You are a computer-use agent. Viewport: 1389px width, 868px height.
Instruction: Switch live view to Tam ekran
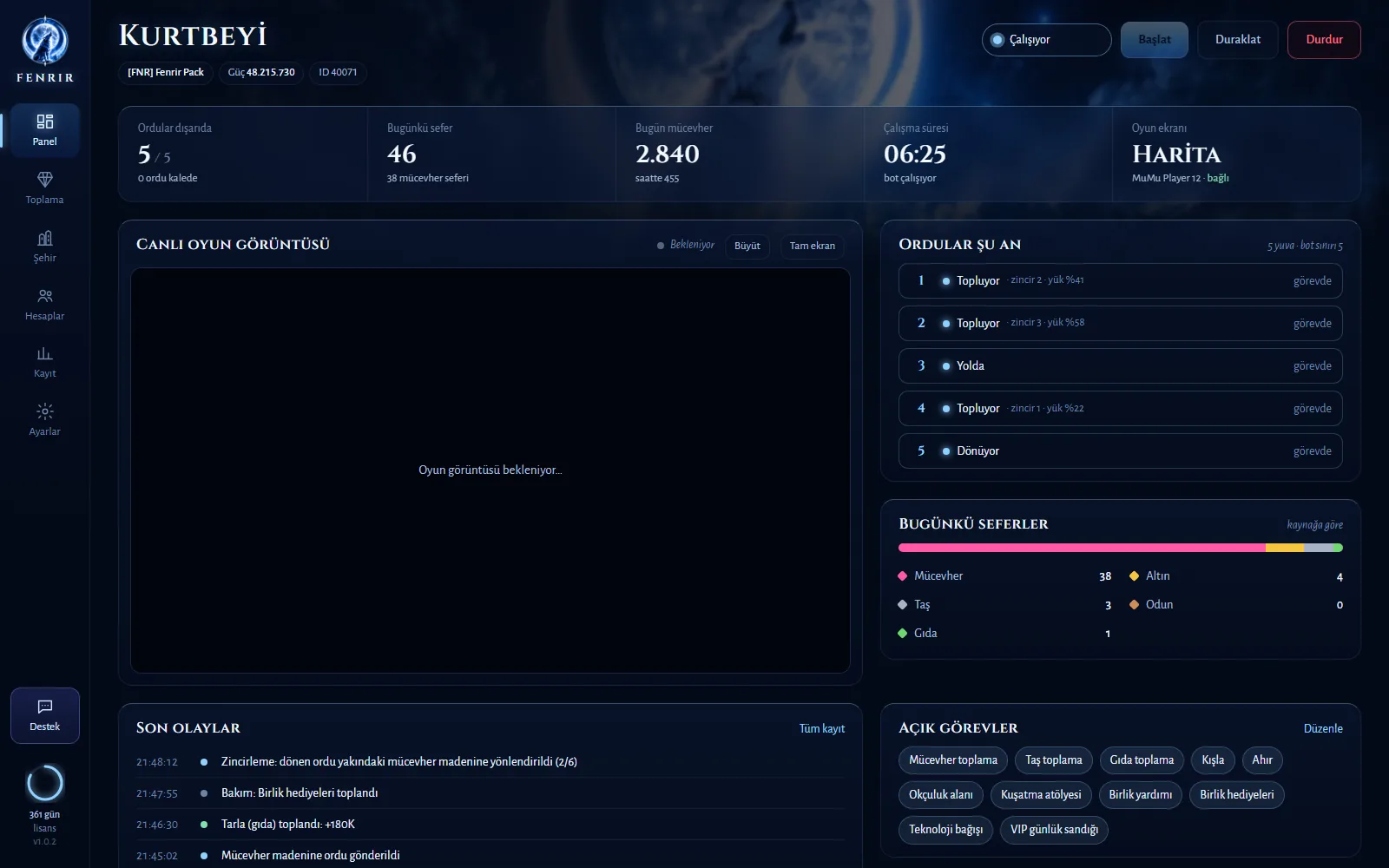tap(813, 246)
